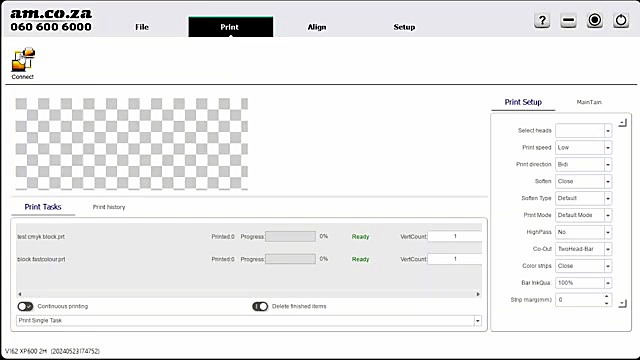Click the Connect printer icon

point(23,63)
